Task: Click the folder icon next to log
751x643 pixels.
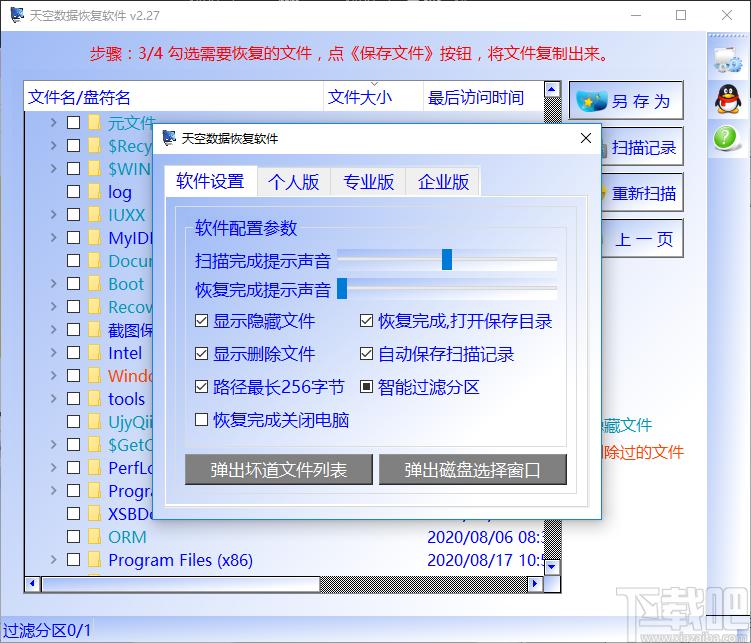Action: coord(94,192)
